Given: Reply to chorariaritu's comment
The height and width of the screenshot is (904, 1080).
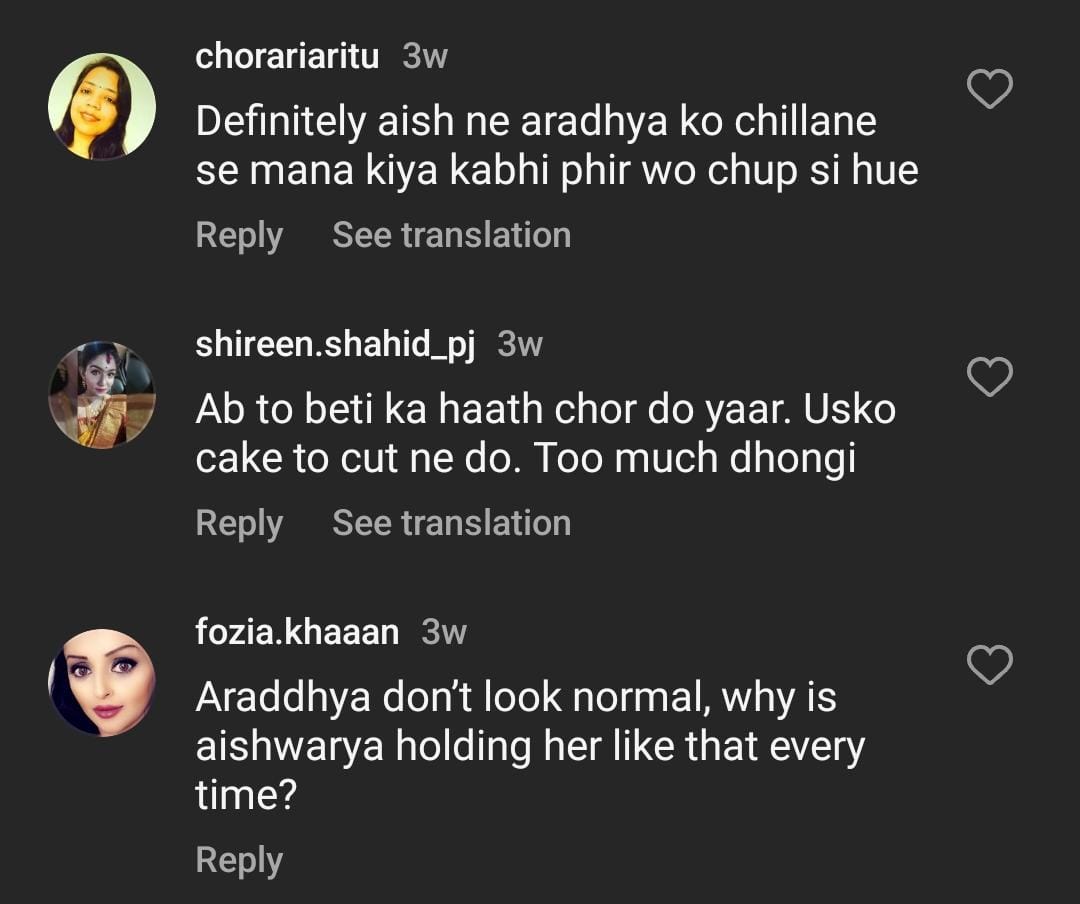Looking at the screenshot, I should (x=239, y=235).
